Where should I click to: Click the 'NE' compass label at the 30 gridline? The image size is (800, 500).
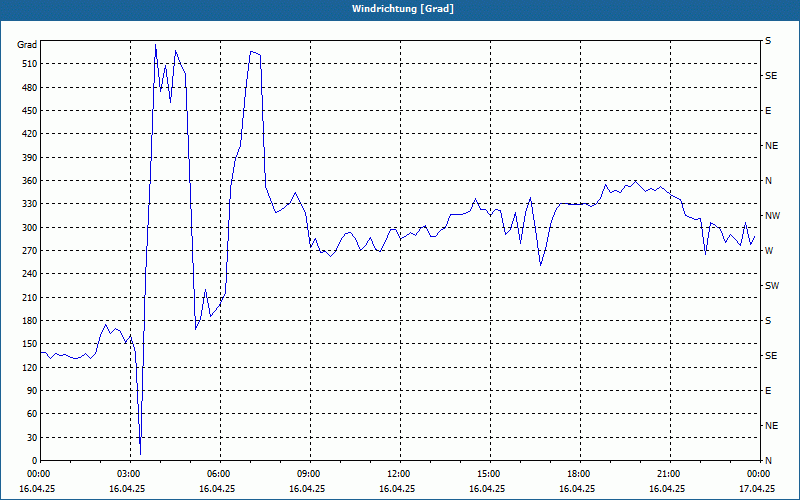pyautogui.click(x=772, y=426)
